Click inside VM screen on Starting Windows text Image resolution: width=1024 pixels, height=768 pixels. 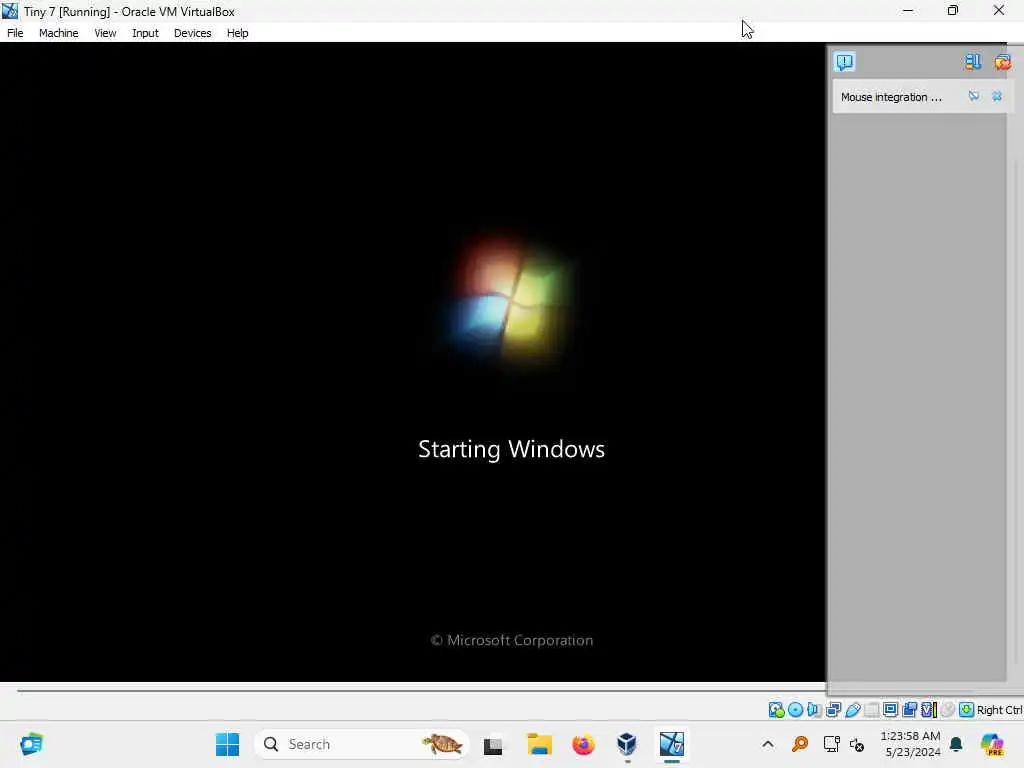(x=511, y=449)
